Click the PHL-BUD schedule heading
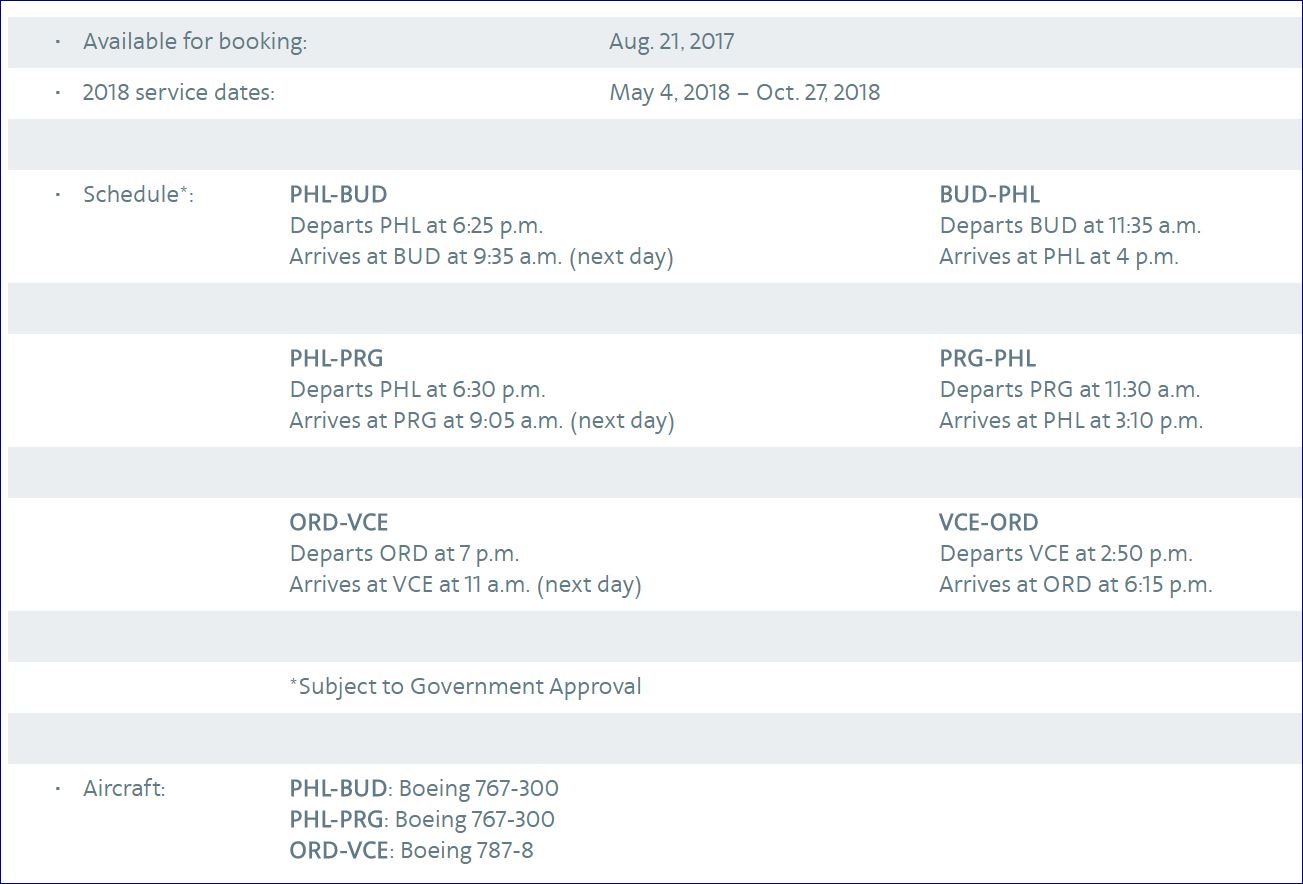This screenshot has width=1303, height=884. pyautogui.click(x=338, y=195)
